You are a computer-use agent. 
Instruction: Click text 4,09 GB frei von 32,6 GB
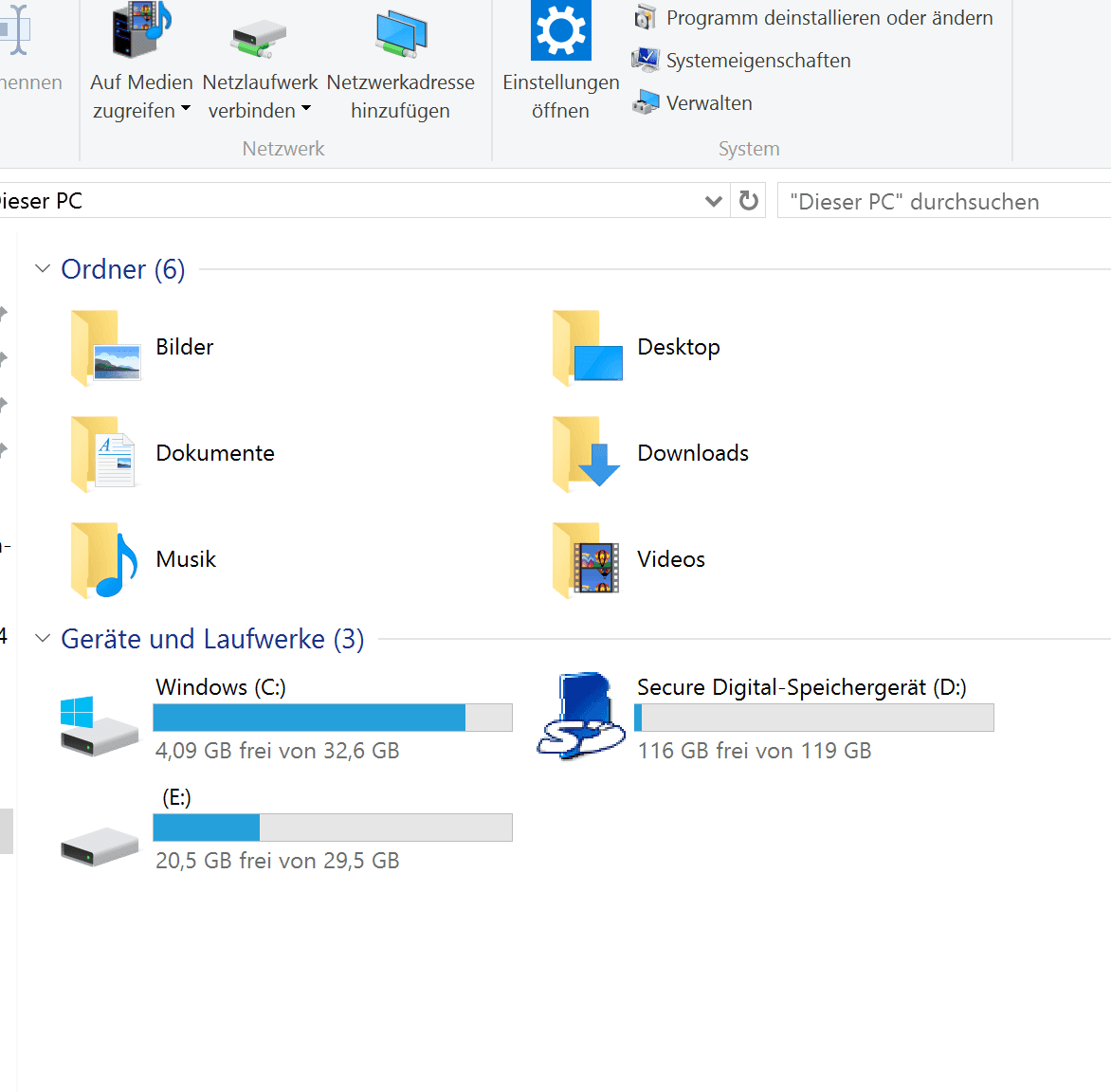(278, 751)
